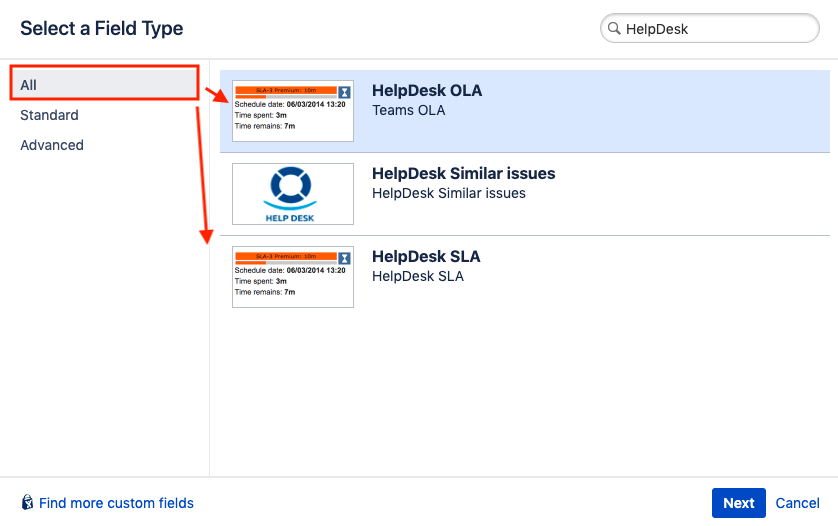Switch to the Standard category
The width and height of the screenshot is (838, 526).
(x=49, y=115)
